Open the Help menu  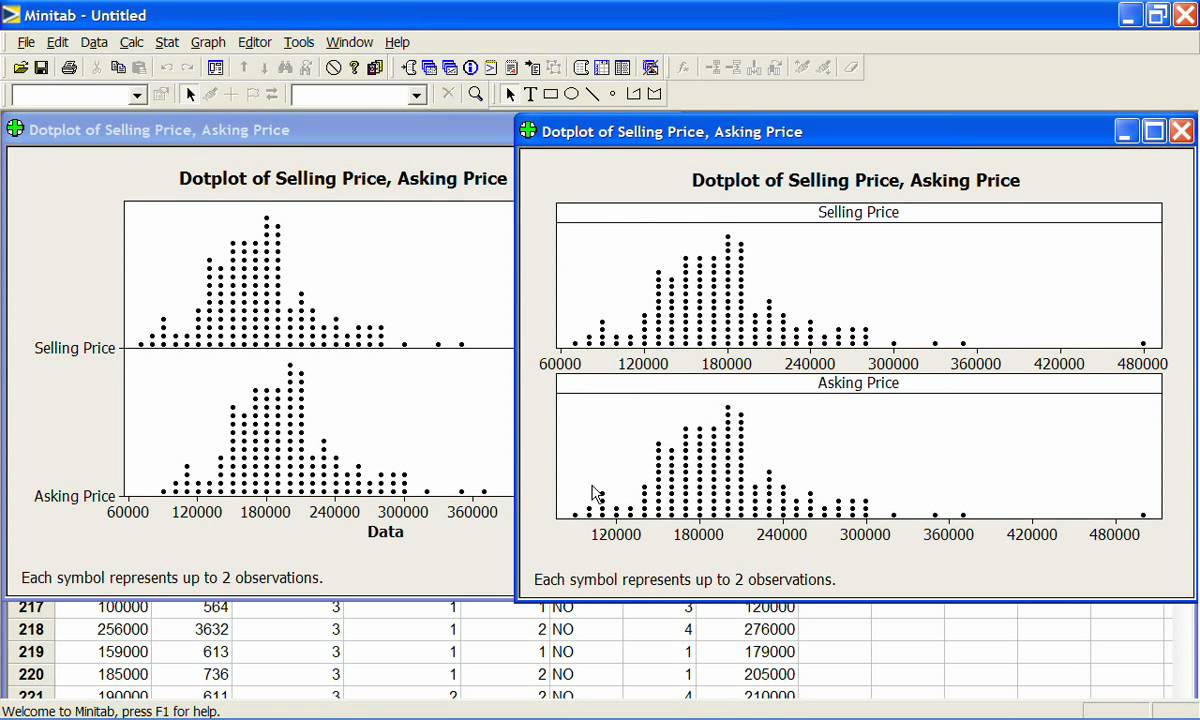[x=397, y=42]
